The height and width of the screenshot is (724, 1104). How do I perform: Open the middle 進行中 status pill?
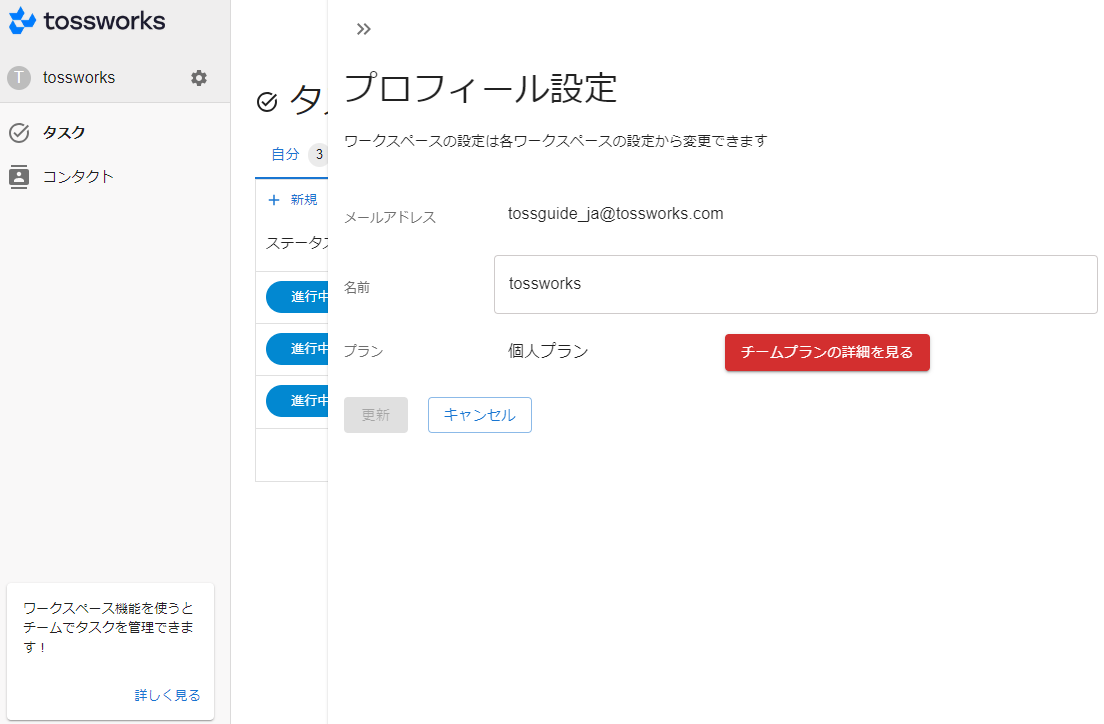tap(297, 349)
